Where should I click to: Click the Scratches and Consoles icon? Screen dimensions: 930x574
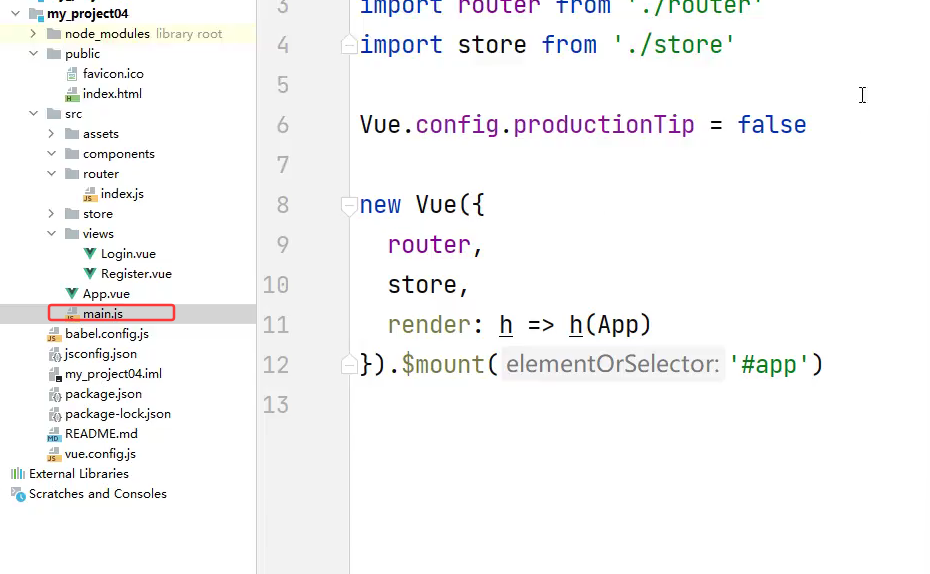(17, 494)
